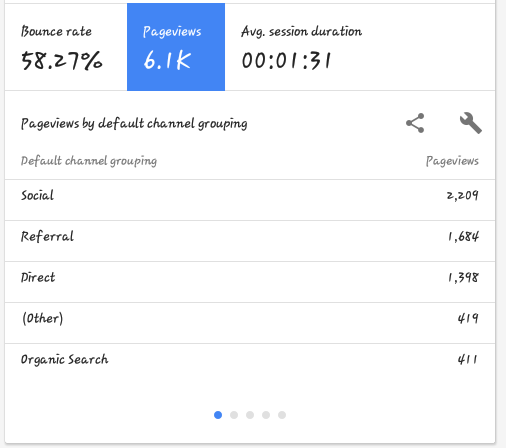Screen dimensions: 506x448
Task: Select the Pageviews metric tab
Action: pyautogui.click(x=176, y=47)
